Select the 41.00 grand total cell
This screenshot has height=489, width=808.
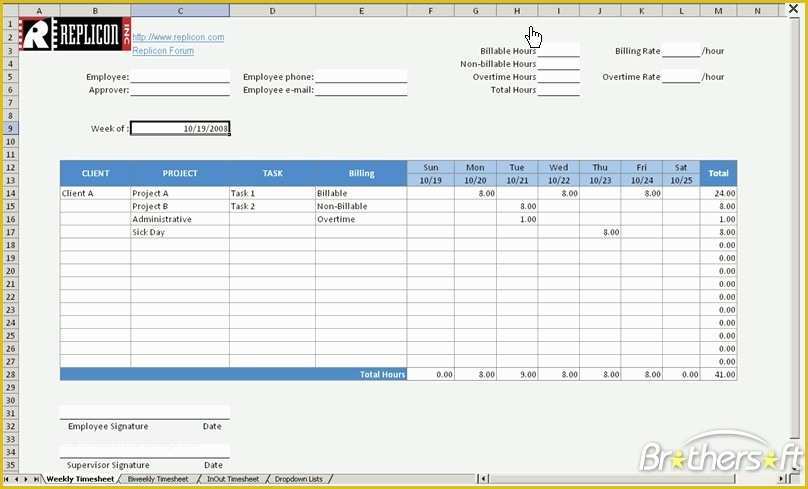[718, 374]
